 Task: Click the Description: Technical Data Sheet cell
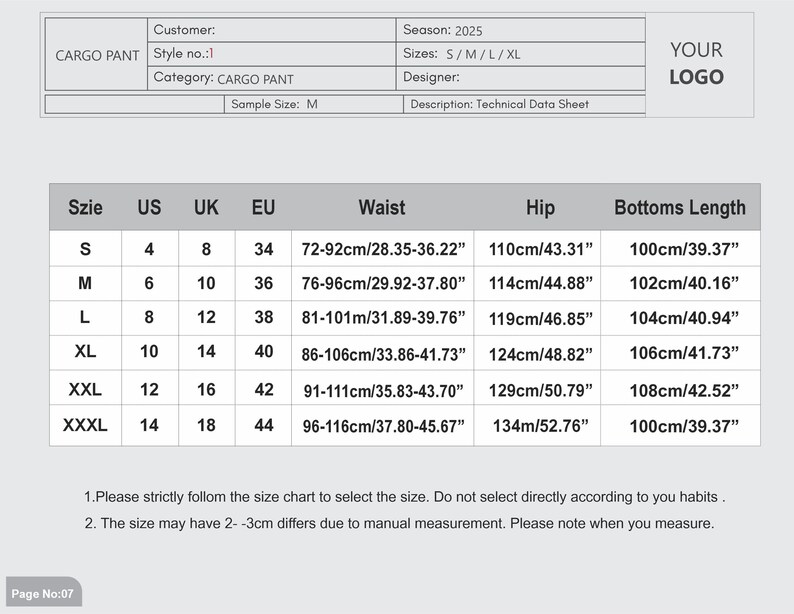(x=525, y=104)
